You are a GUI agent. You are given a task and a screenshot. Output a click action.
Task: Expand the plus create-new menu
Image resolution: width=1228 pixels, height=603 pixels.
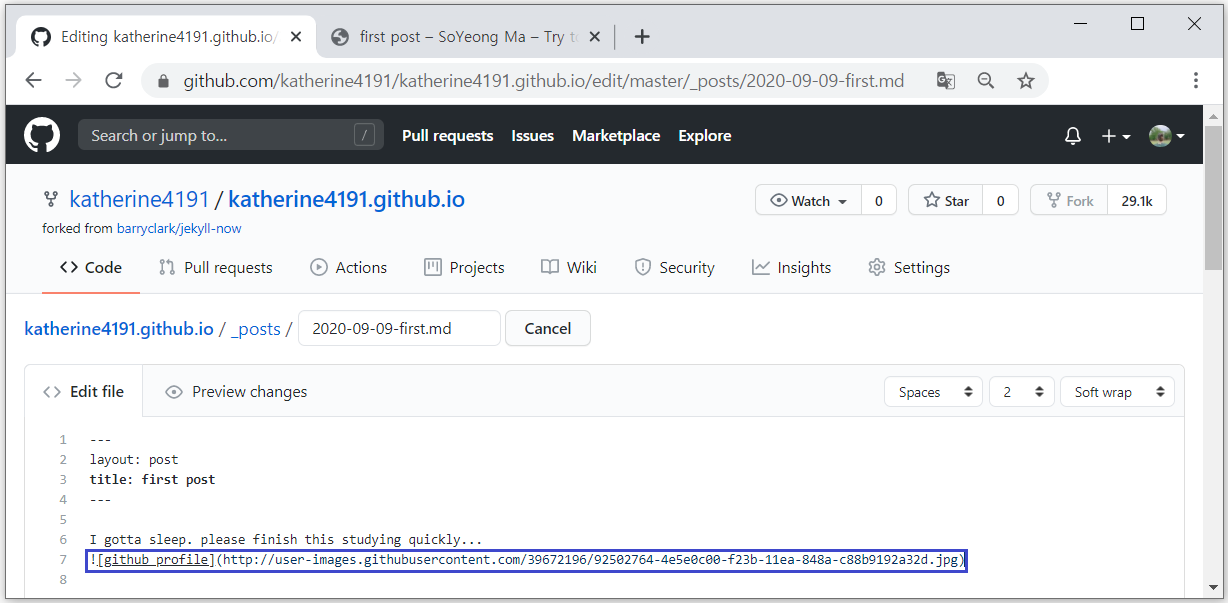[1116, 136]
